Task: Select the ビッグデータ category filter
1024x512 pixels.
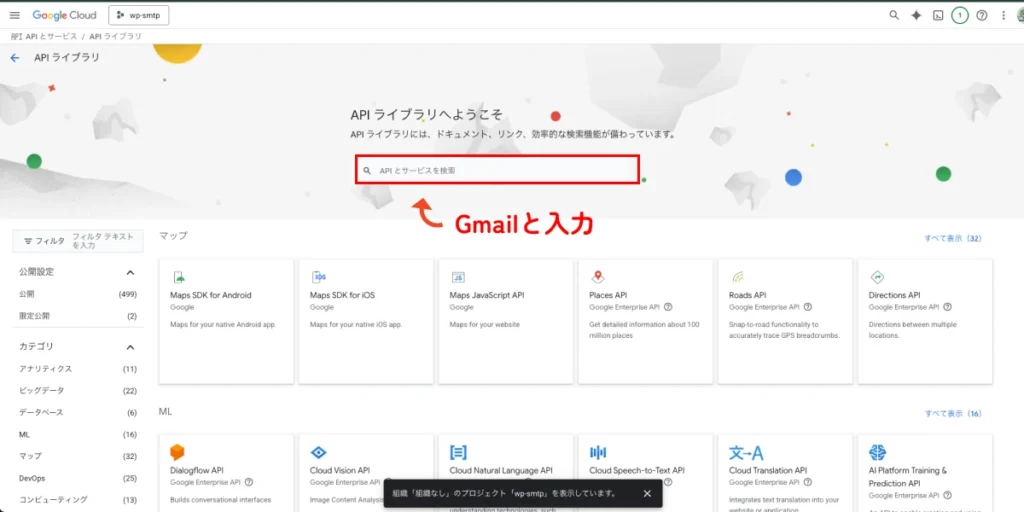Action: tap(41, 391)
